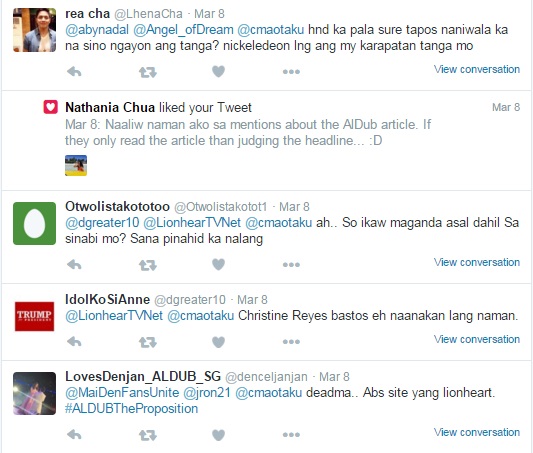Open the @LionhearTVNet mention in Otwolistakototoo's tweet

pos(192,223)
